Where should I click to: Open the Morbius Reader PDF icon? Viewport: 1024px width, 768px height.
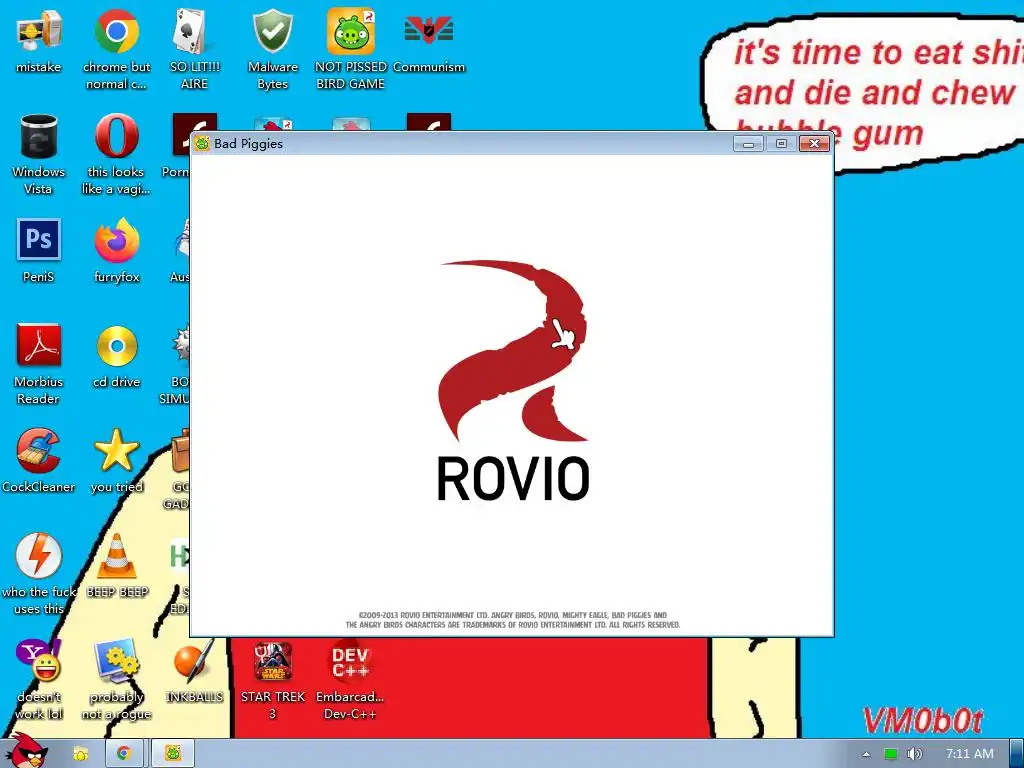(39, 345)
